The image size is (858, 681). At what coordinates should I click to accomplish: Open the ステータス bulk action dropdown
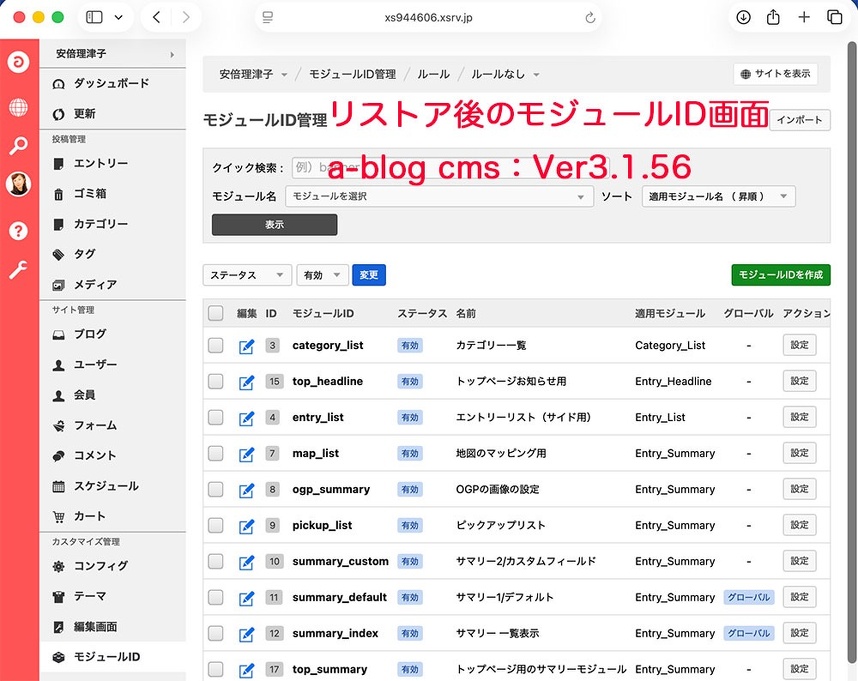[247, 275]
